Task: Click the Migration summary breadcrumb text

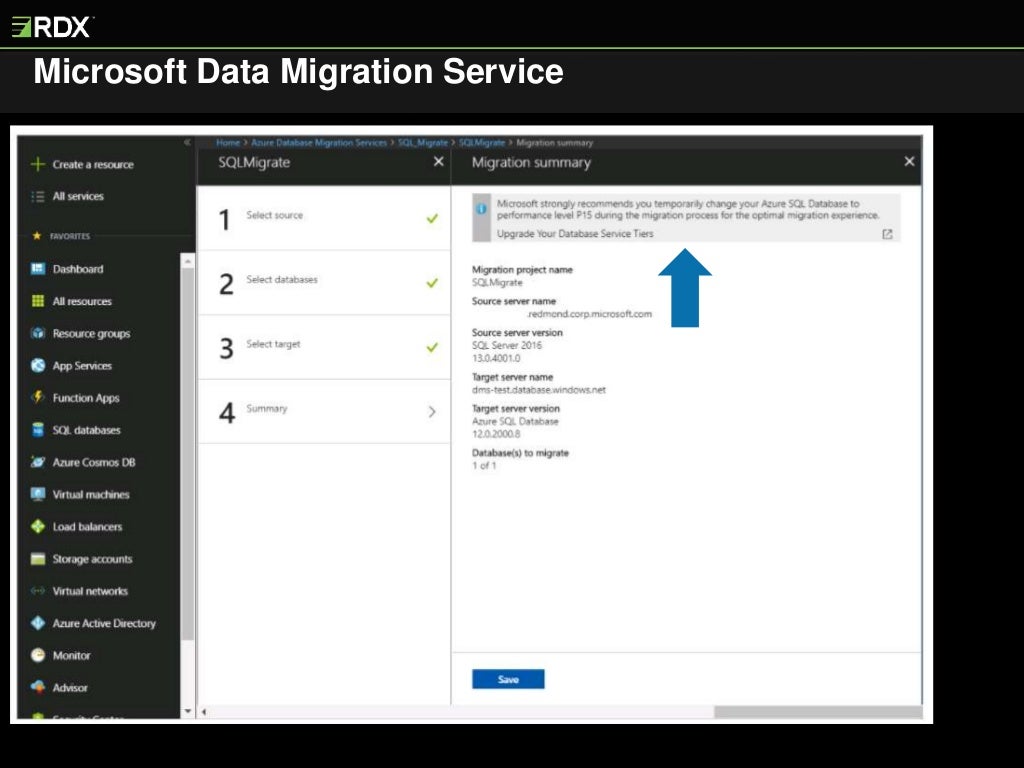Action: click(x=554, y=142)
